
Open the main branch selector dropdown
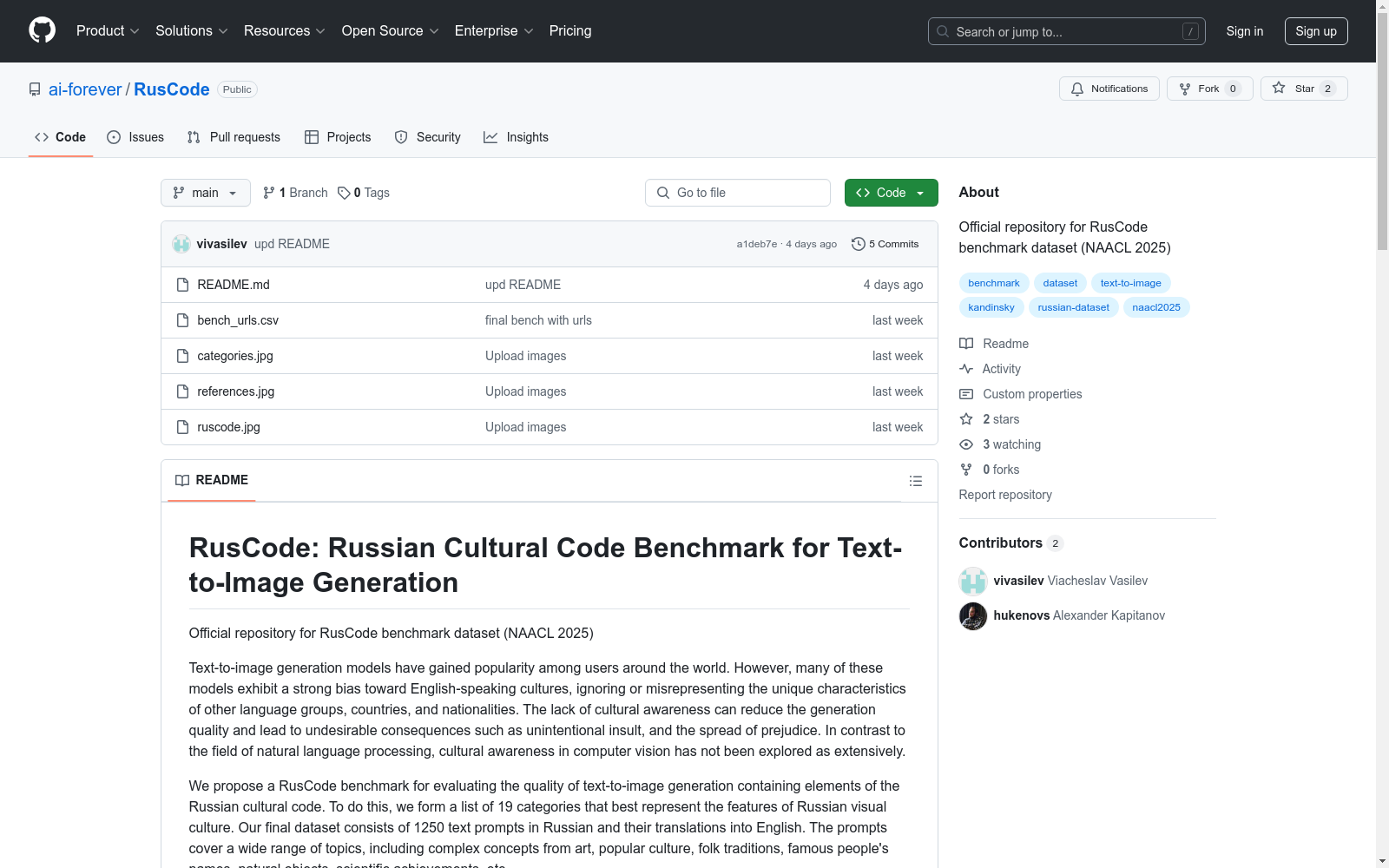[206, 193]
